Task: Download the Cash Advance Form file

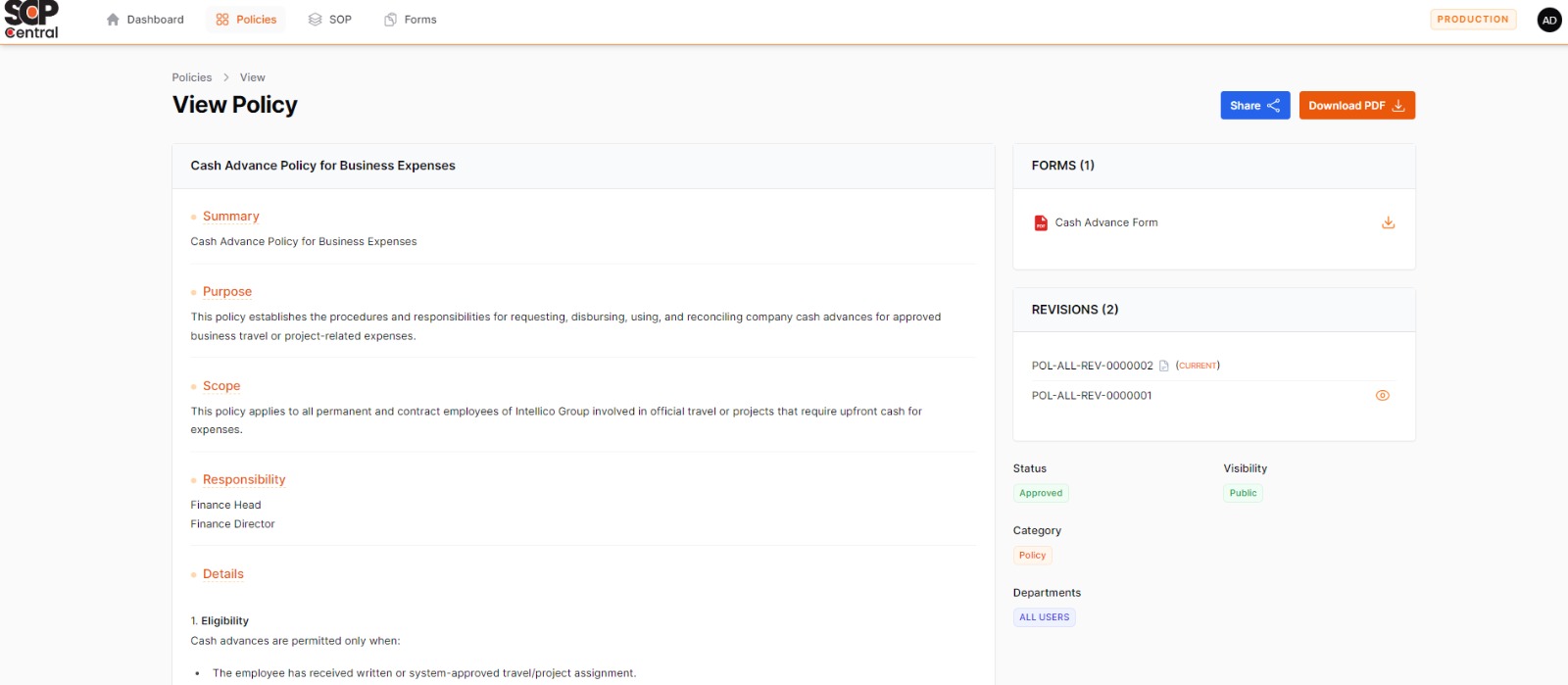Action: pos(1388,222)
